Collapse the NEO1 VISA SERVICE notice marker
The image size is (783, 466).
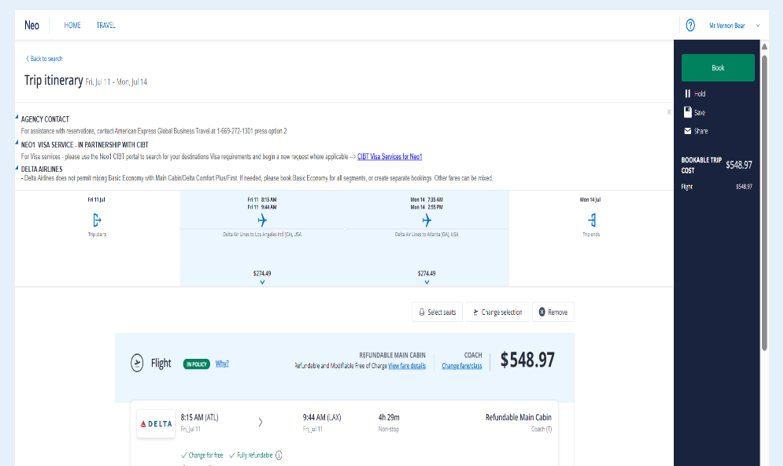pyautogui.click(x=17, y=142)
